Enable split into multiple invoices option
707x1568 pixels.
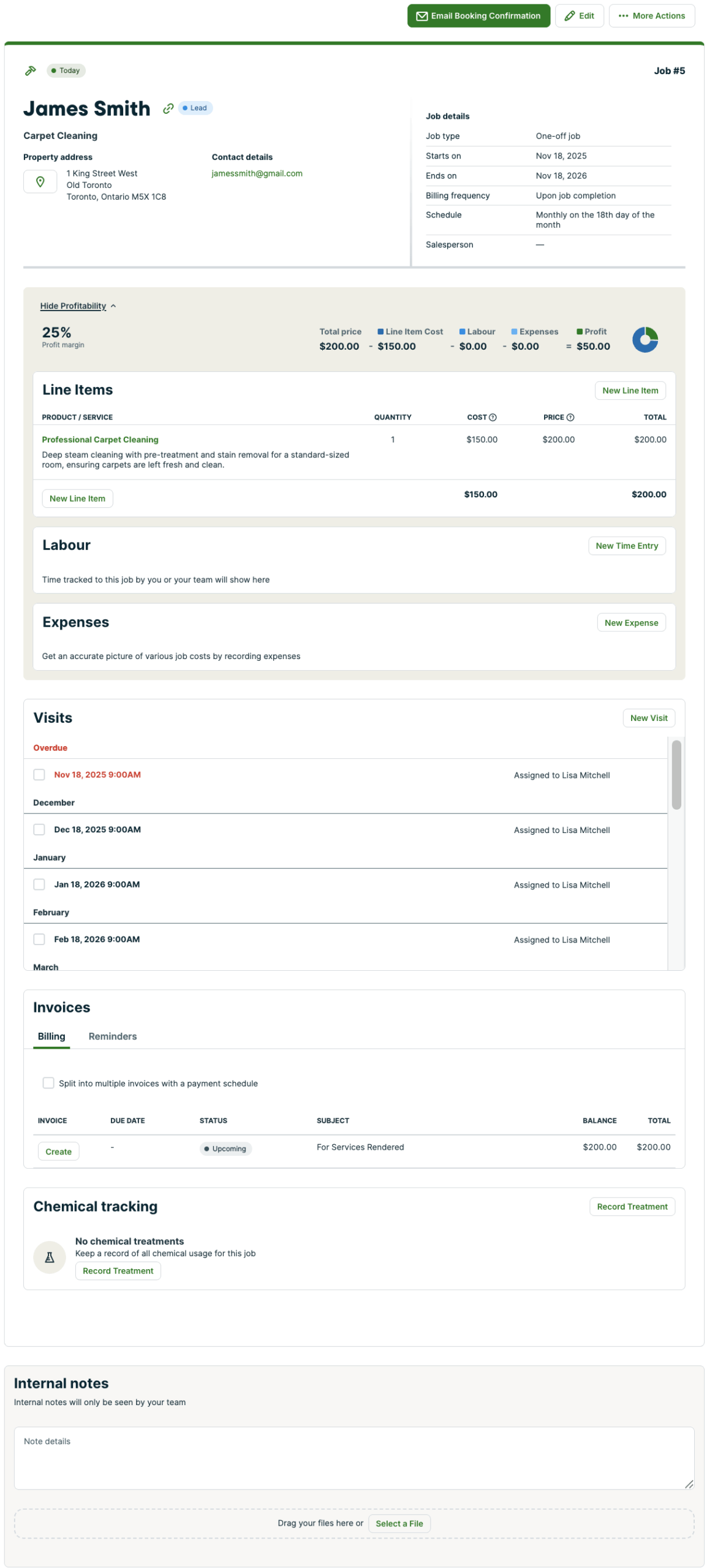click(x=48, y=1082)
